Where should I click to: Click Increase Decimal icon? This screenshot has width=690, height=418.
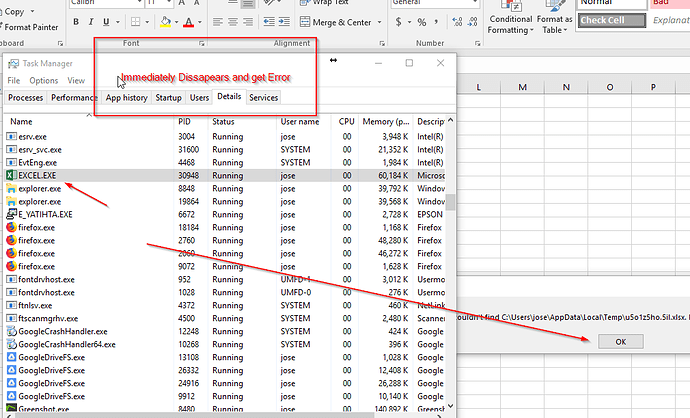click(x=457, y=22)
